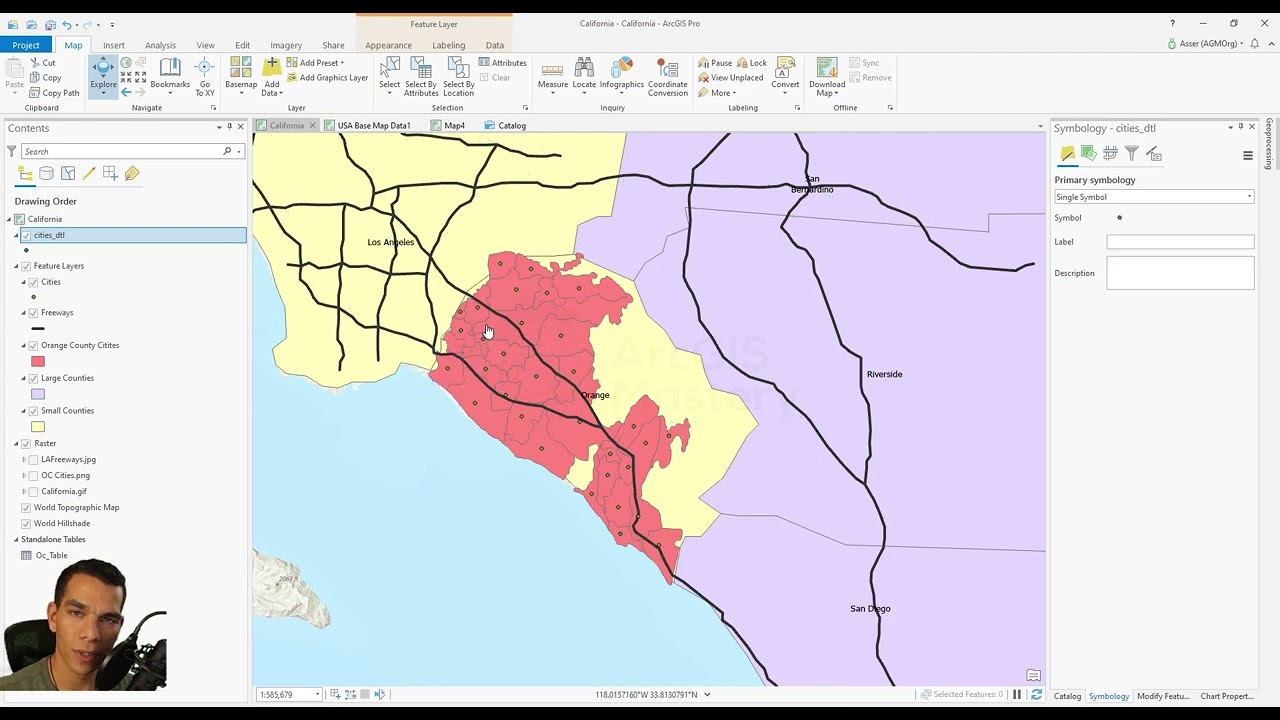This screenshot has height=720, width=1280.
Task: Collapse the Standalone Tables section
Action: [x=16, y=540]
